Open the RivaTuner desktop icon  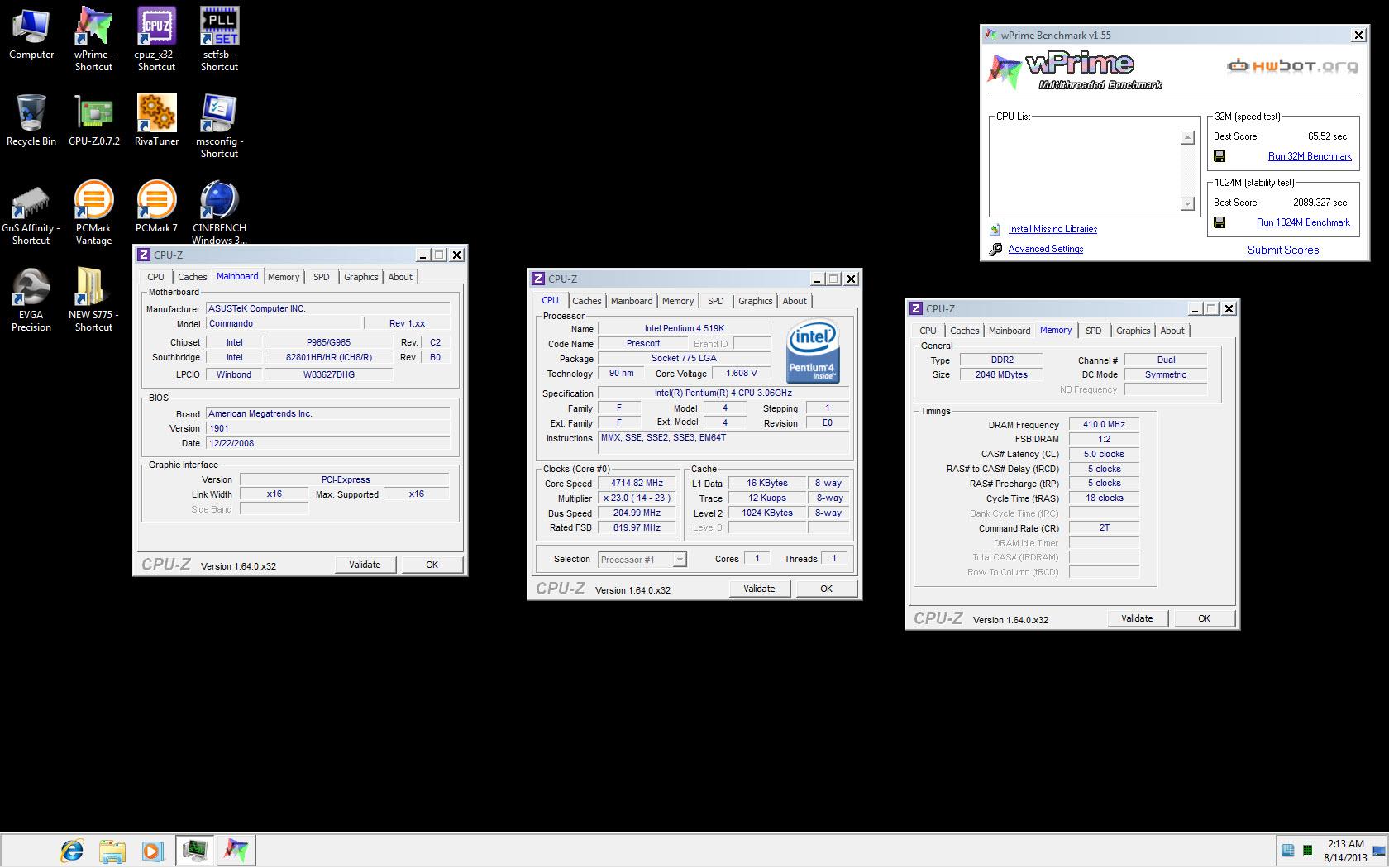[x=156, y=121]
